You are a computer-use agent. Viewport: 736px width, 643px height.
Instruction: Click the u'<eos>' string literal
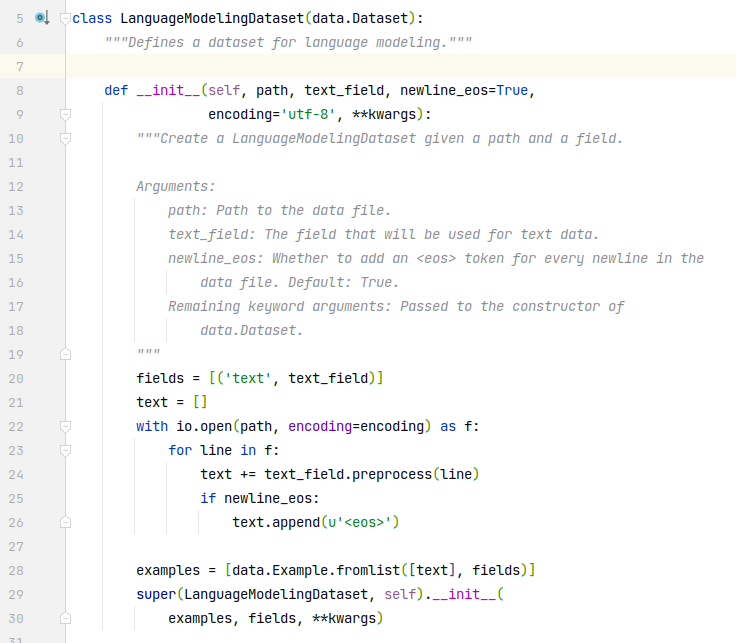(x=360, y=522)
